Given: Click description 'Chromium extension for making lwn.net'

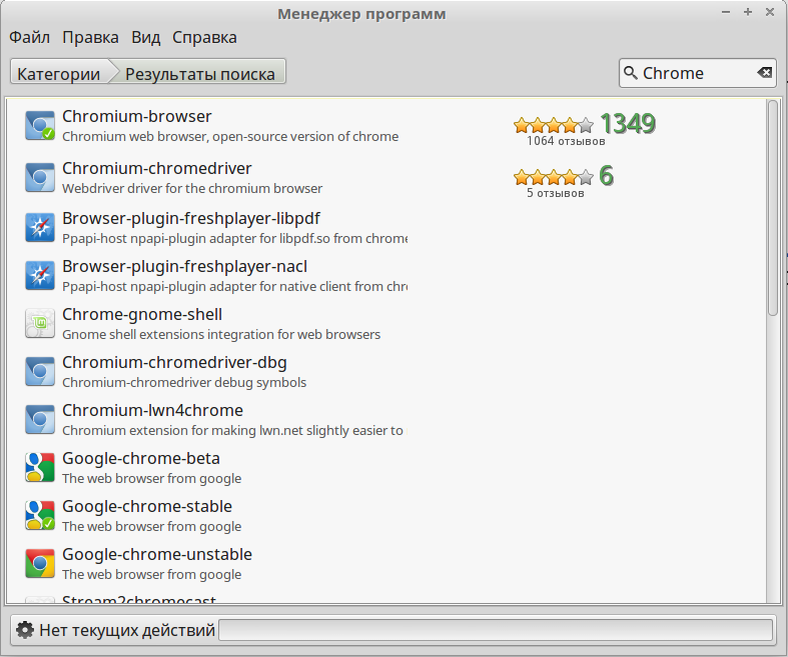Looking at the screenshot, I should (233, 431).
